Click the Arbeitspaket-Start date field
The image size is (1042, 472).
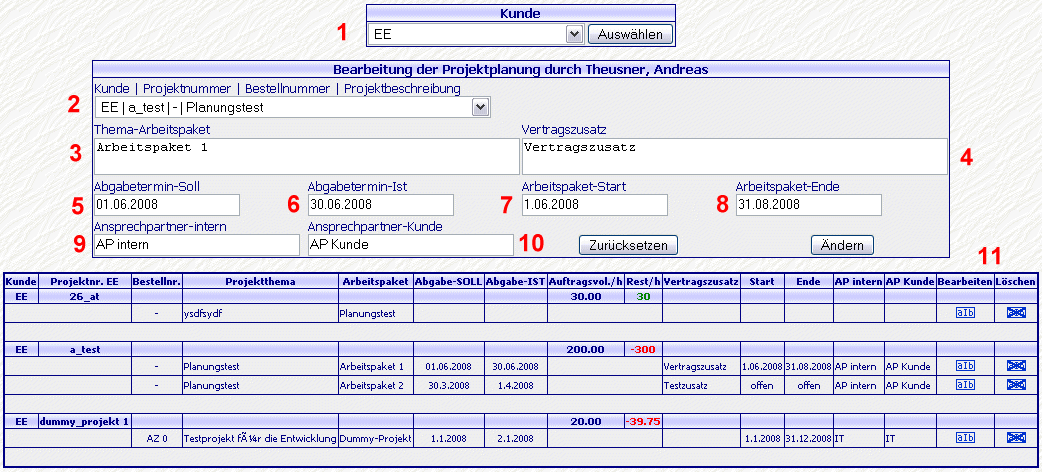(595, 205)
